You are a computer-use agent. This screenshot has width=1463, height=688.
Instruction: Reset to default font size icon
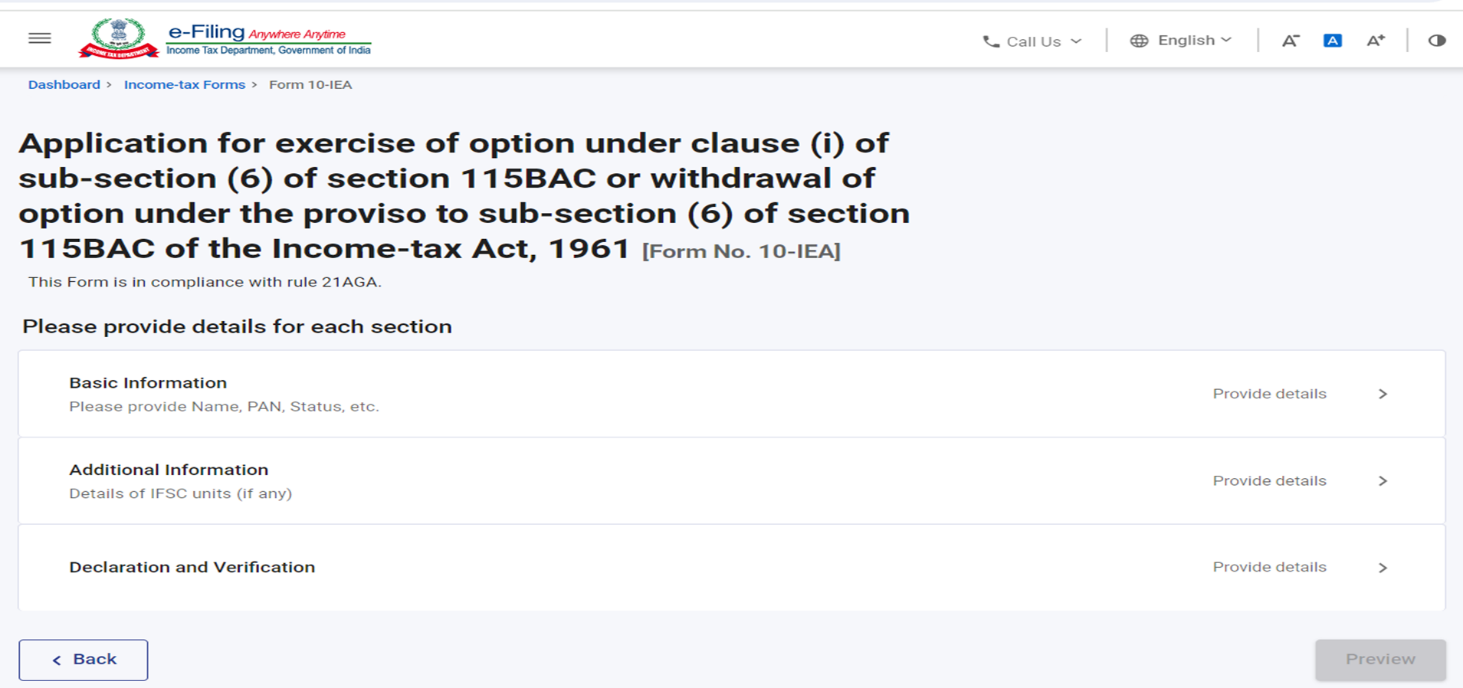(x=1332, y=41)
